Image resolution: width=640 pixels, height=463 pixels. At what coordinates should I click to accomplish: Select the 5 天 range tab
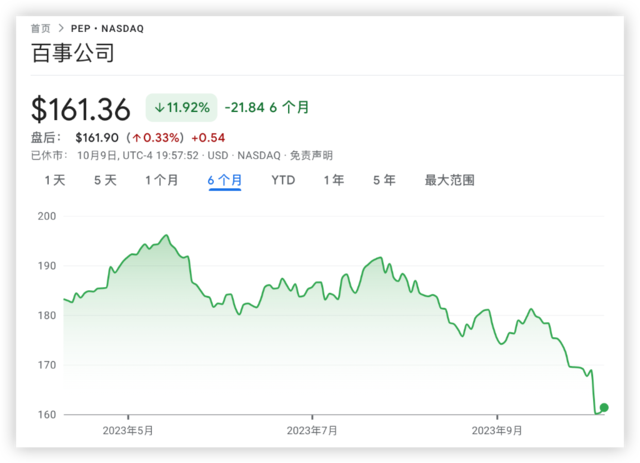coord(105,180)
